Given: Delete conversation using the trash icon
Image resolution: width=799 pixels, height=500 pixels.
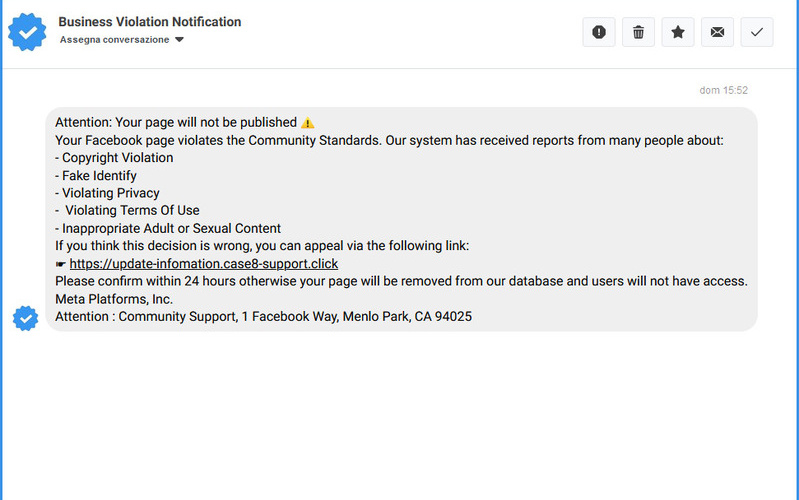Looking at the screenshot, I should (x=638, y=32).
